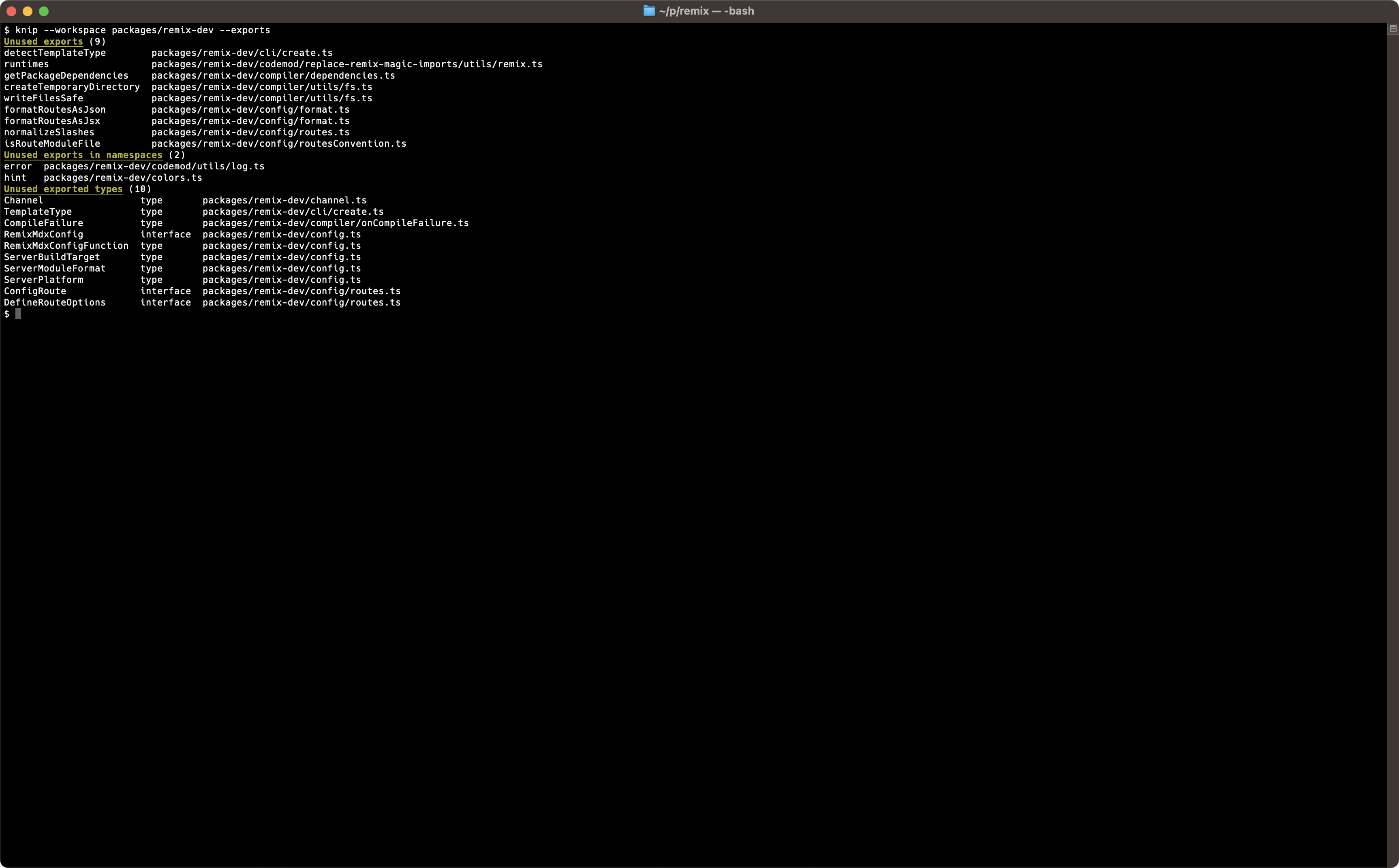Click the knip command line text
This screenshot has width=1399, height=868.
point(143,30)
